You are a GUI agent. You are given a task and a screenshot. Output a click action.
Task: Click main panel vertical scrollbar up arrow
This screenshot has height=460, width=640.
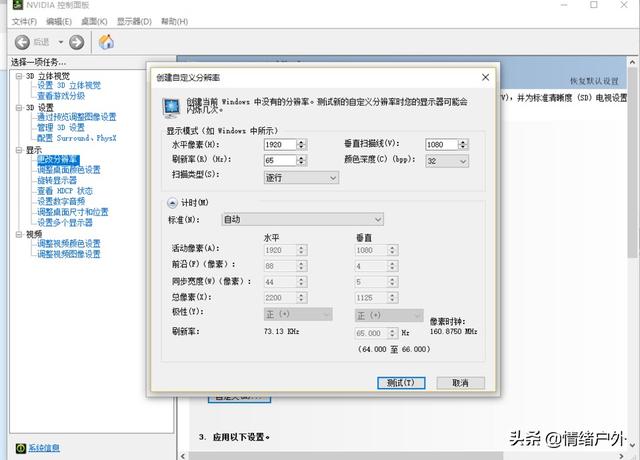[632, 62]
